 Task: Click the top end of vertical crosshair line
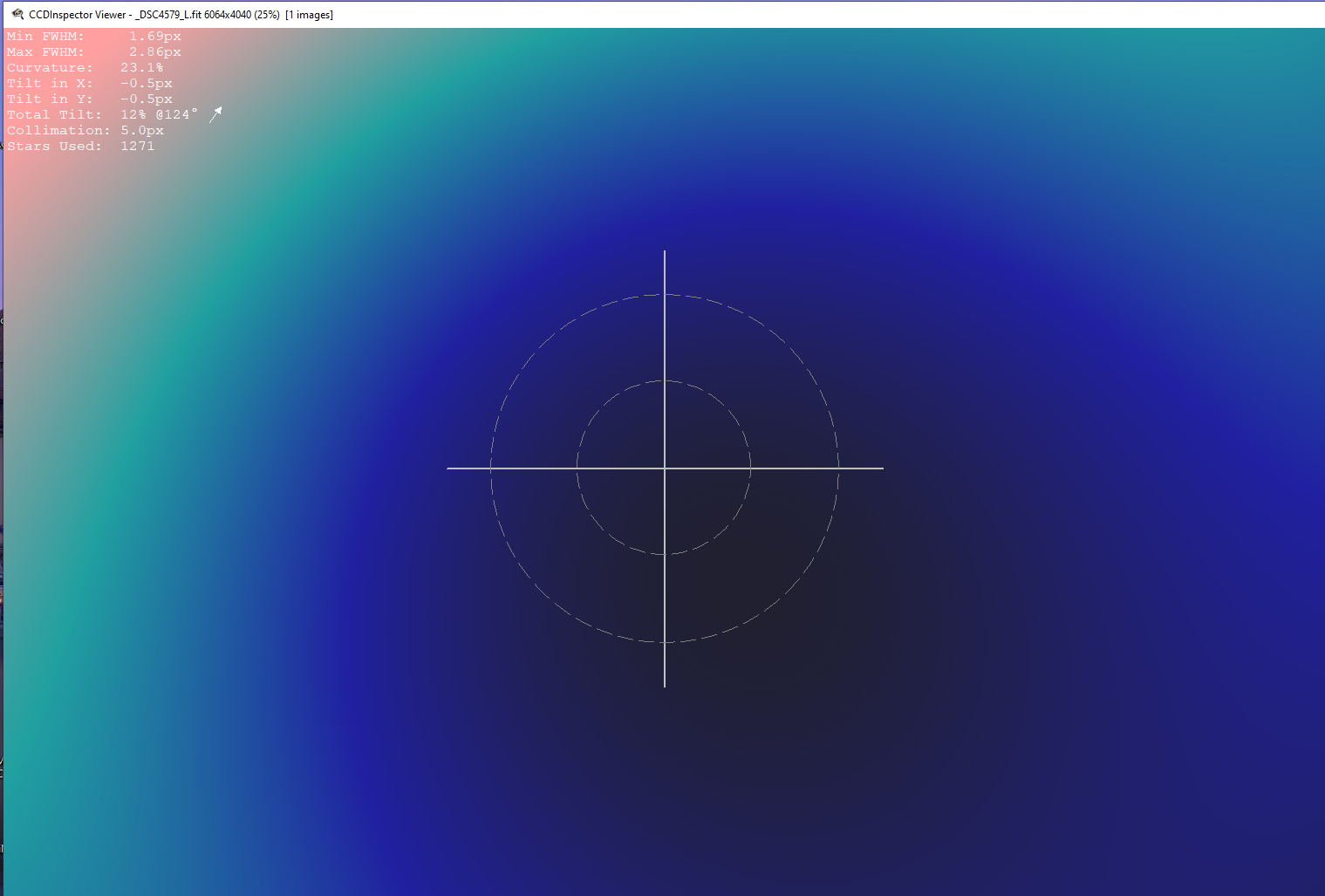665,253
